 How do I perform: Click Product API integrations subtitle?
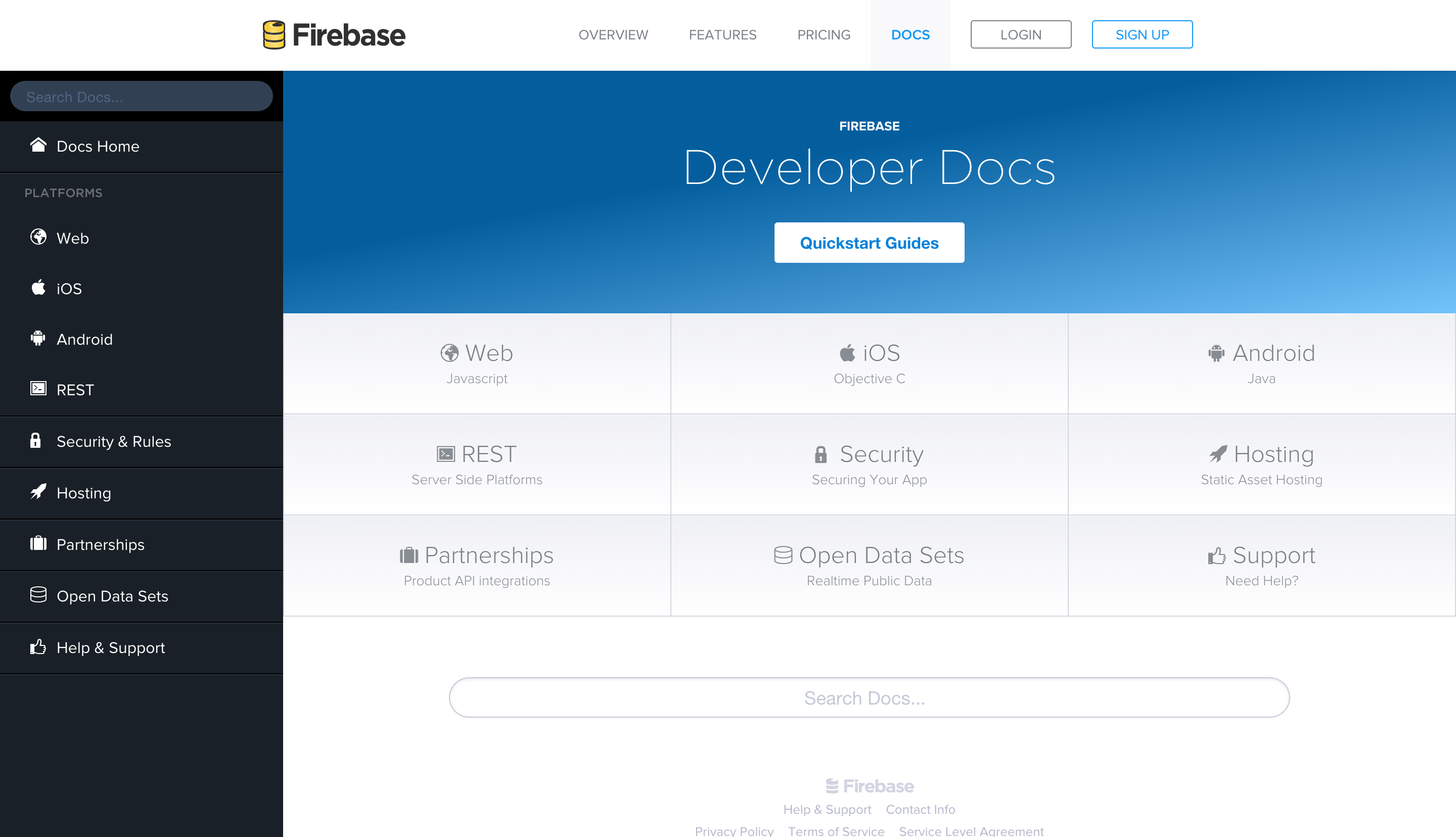point(477,581)
